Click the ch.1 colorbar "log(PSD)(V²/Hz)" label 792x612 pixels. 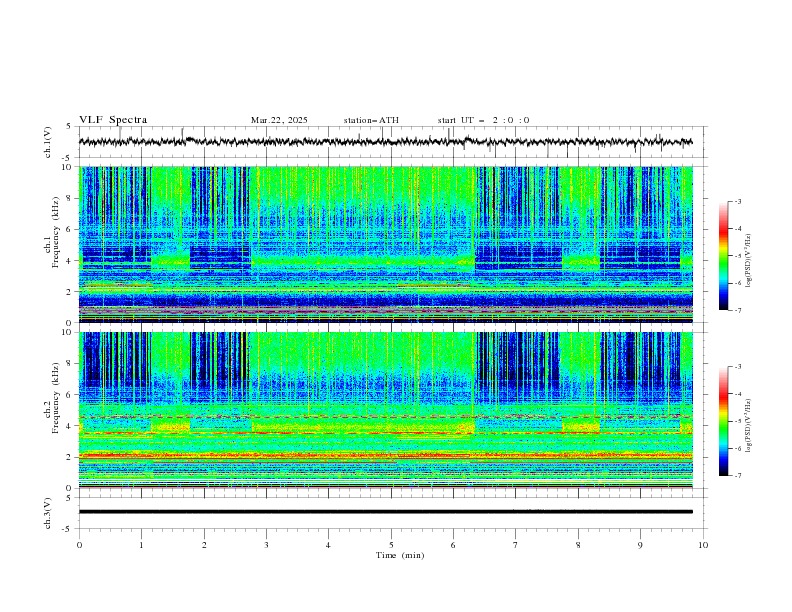click(748, 261)
